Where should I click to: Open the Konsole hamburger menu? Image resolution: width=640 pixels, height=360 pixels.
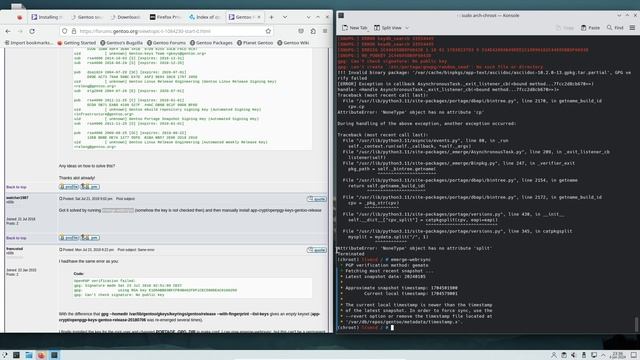(x=632, y=28)
